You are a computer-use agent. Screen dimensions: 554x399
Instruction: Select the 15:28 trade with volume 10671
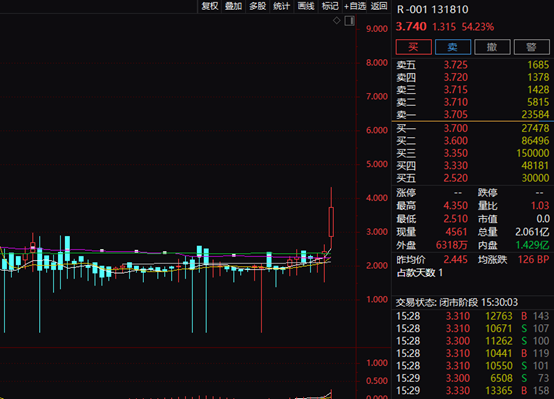[472, 329]
